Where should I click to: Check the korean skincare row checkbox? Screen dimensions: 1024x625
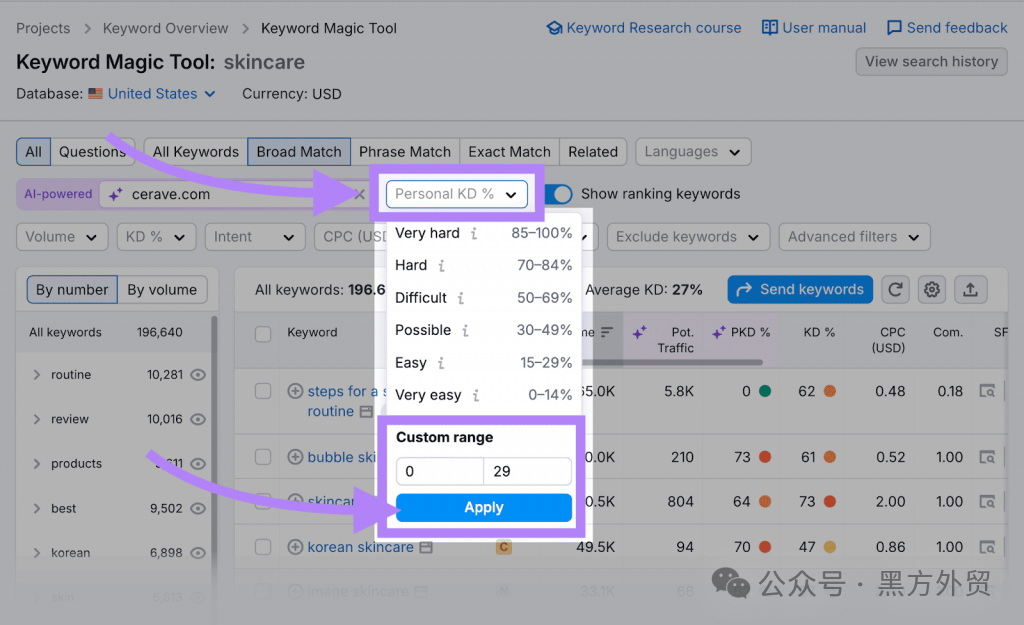tap(263, 547)
